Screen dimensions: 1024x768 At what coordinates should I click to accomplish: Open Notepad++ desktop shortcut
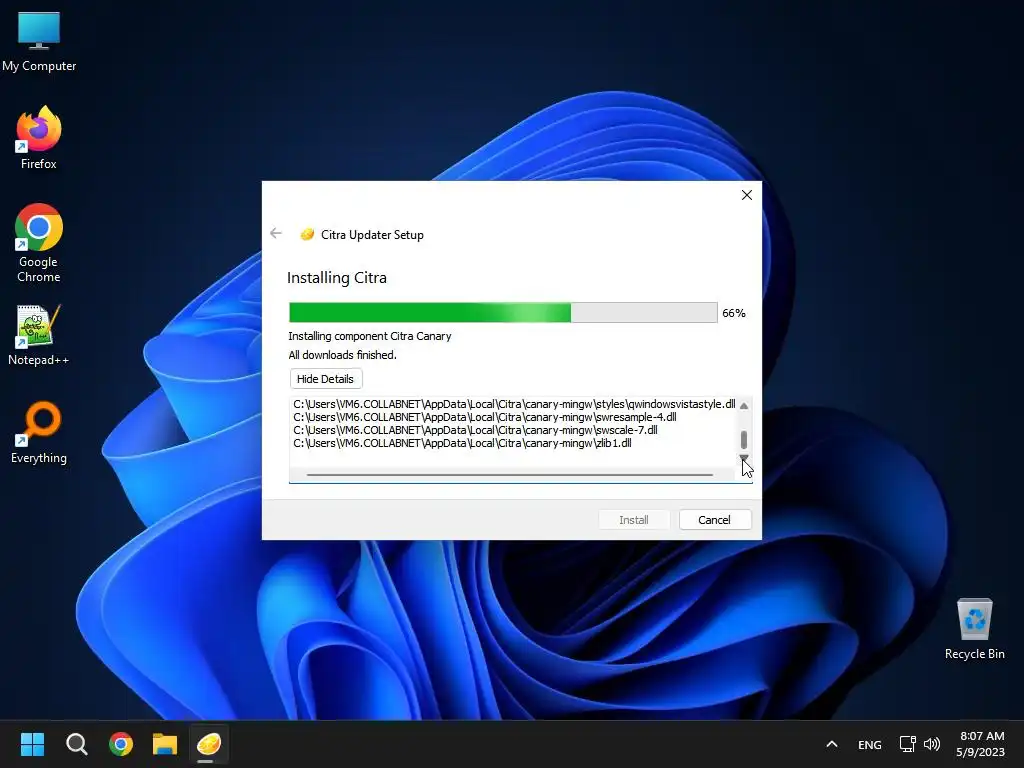coord(38,336)
